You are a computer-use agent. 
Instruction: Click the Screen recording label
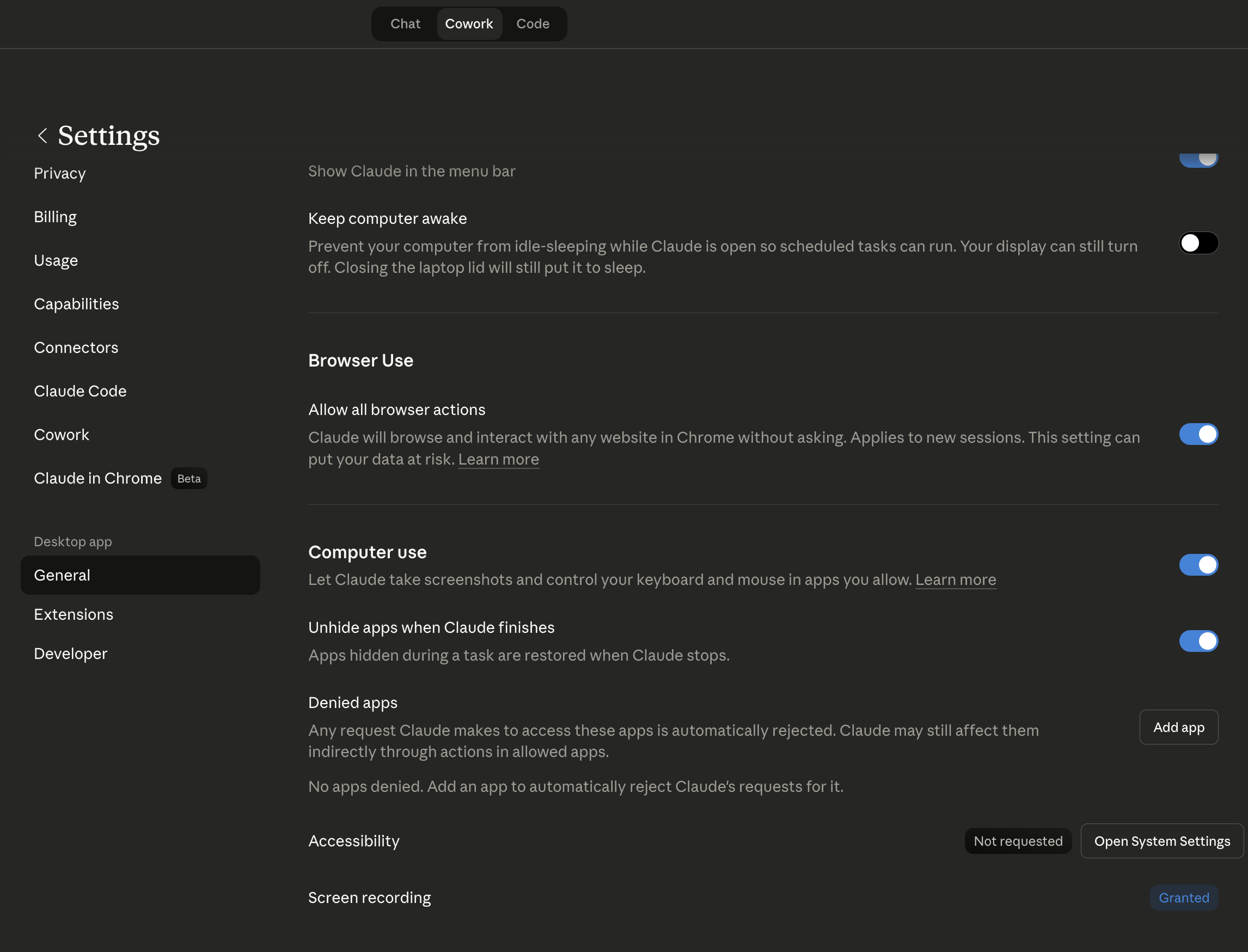[369, 898]
